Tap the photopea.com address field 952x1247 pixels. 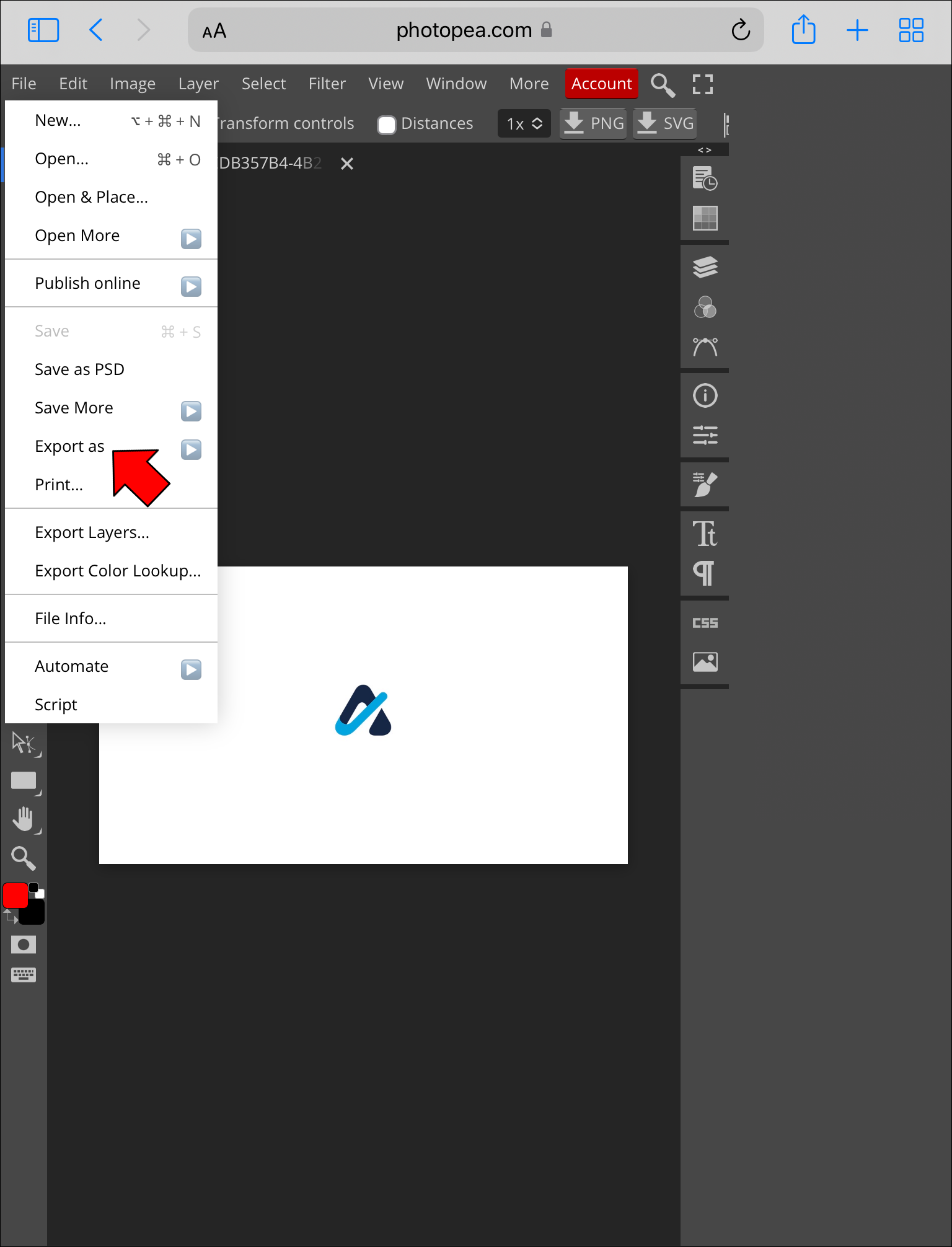pos(475,30)
